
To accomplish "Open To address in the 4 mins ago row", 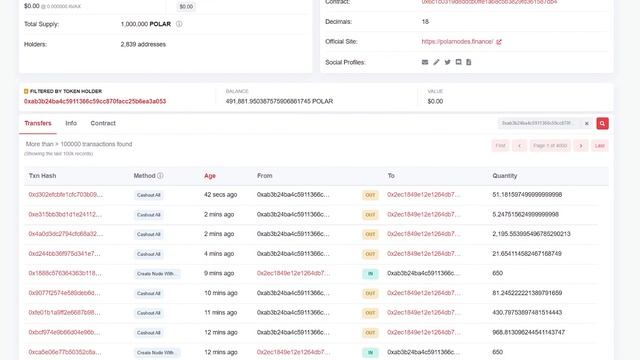I will tap(424, 253).
